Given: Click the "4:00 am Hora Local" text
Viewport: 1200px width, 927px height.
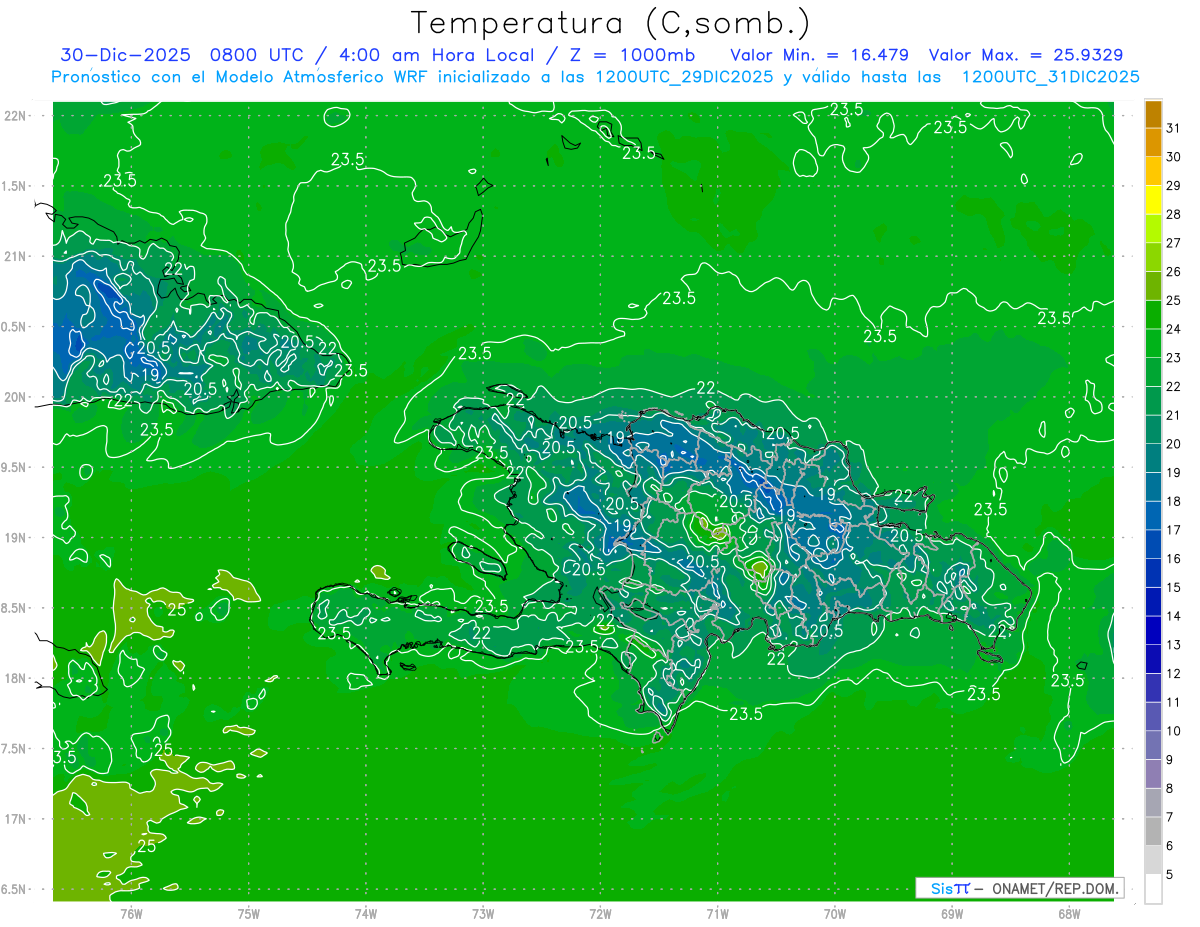Looking at the screenshot, I should (x=436, y=54).
